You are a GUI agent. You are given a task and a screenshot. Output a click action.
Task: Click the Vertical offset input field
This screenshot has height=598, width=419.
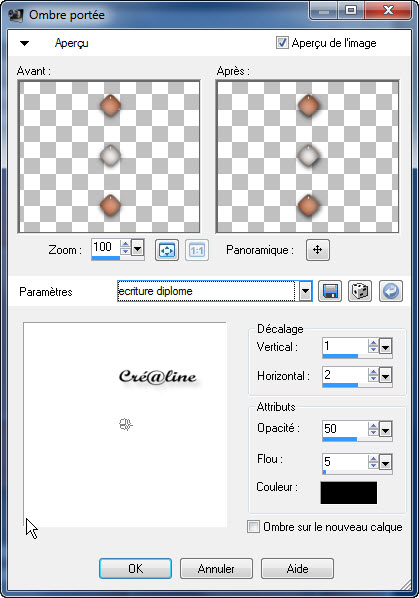(345, 346)
